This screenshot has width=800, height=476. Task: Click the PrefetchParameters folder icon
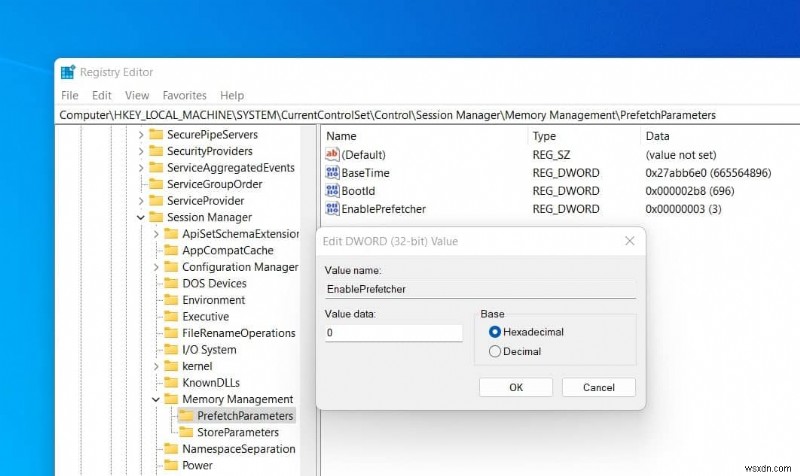(186, 415)
